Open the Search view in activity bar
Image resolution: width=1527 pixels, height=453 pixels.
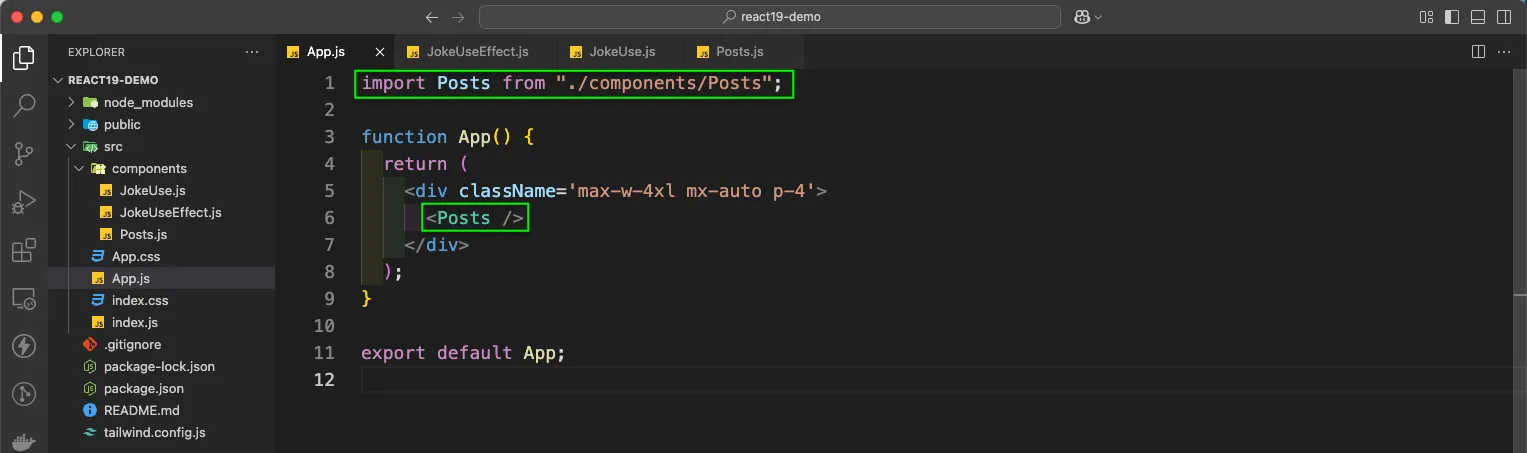pyautogui.click(x=23, y=105)
